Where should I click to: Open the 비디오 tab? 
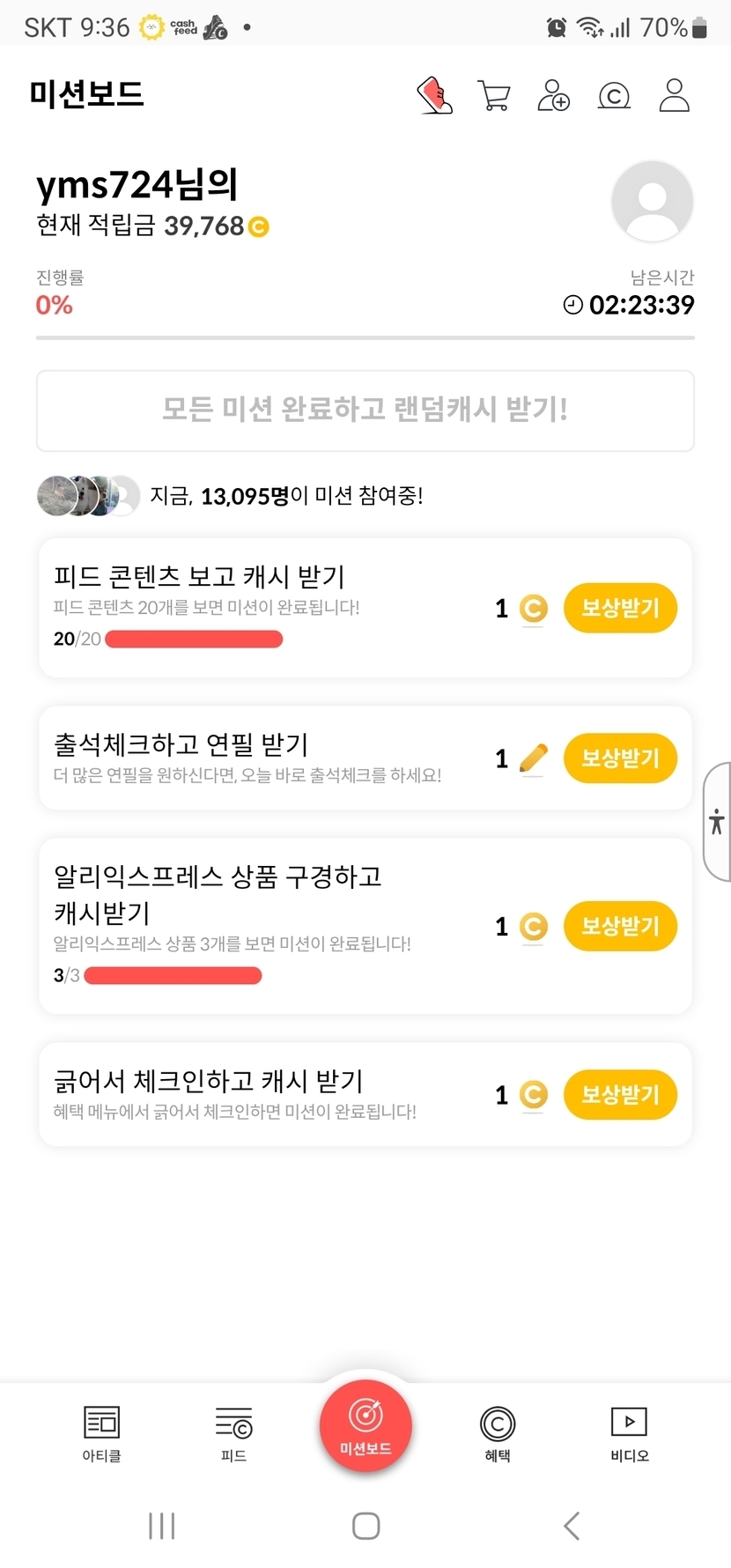629,1433
